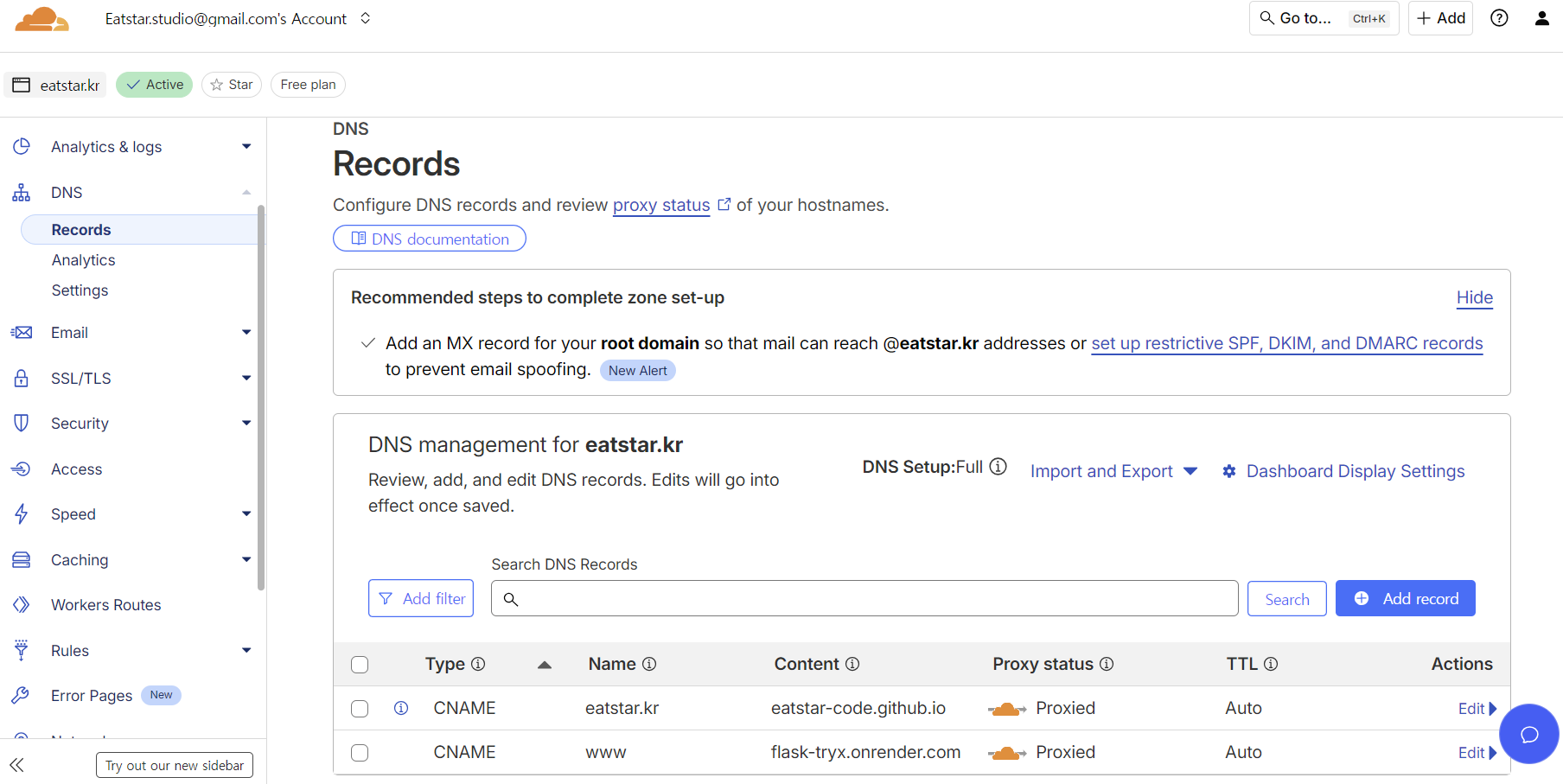
Task: Click the Cloudflare logo icon
Action: [x=41, y=19]
